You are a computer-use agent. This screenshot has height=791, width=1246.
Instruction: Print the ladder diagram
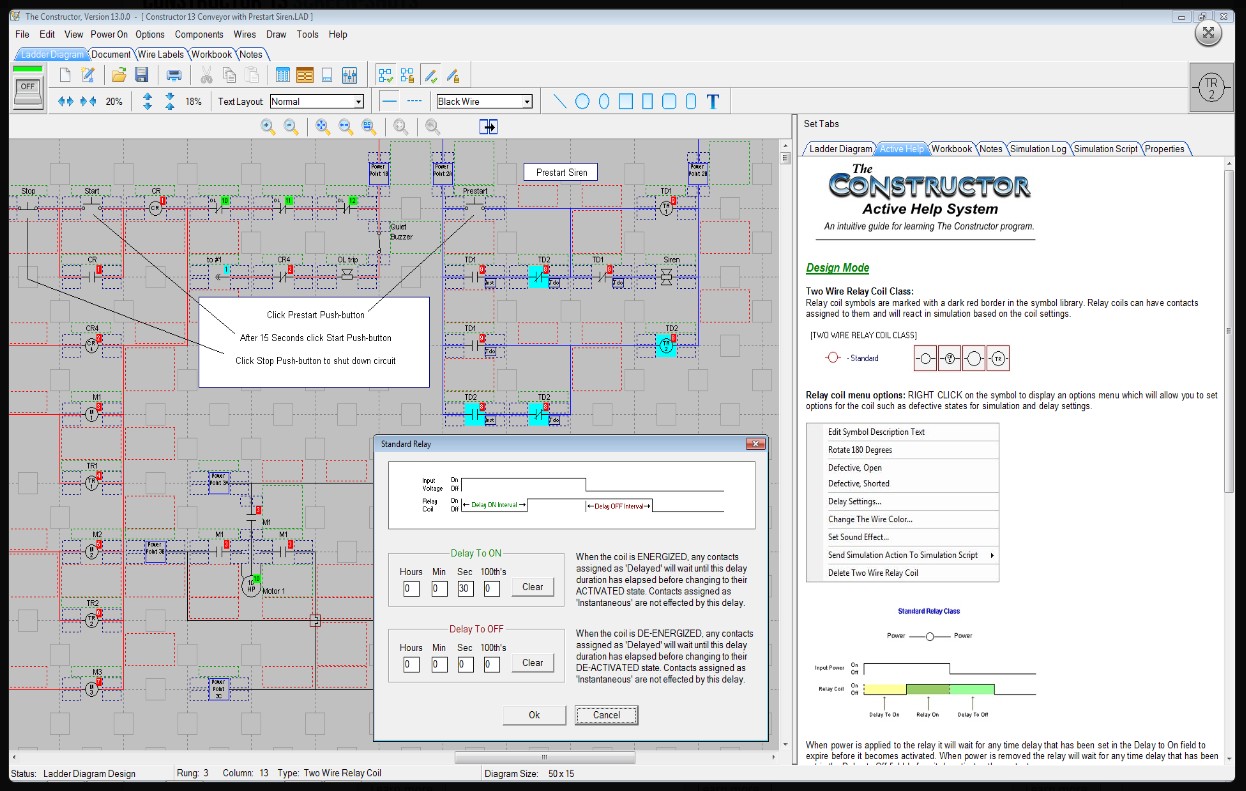coord(174,75)
